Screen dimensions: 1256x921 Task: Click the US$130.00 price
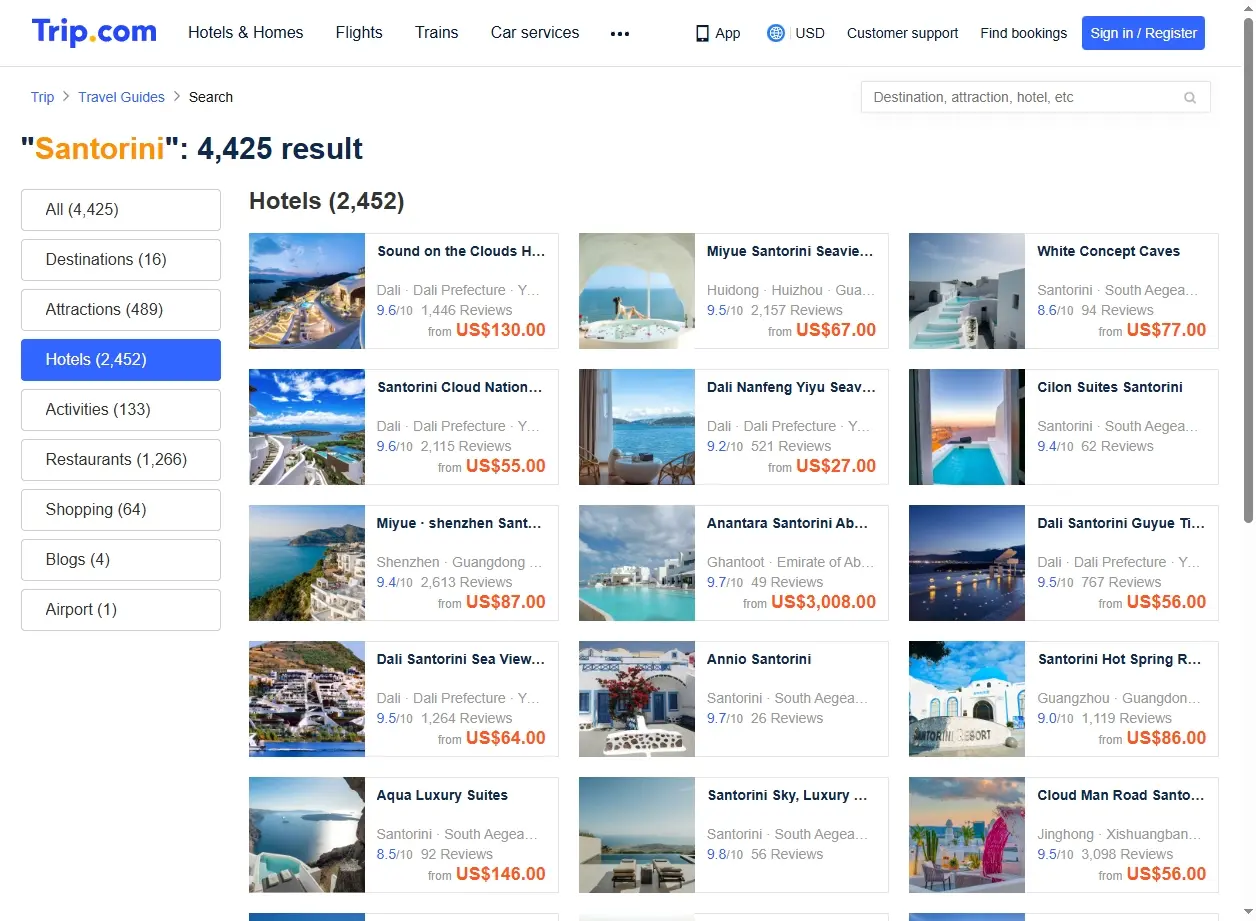coord(501,330)
